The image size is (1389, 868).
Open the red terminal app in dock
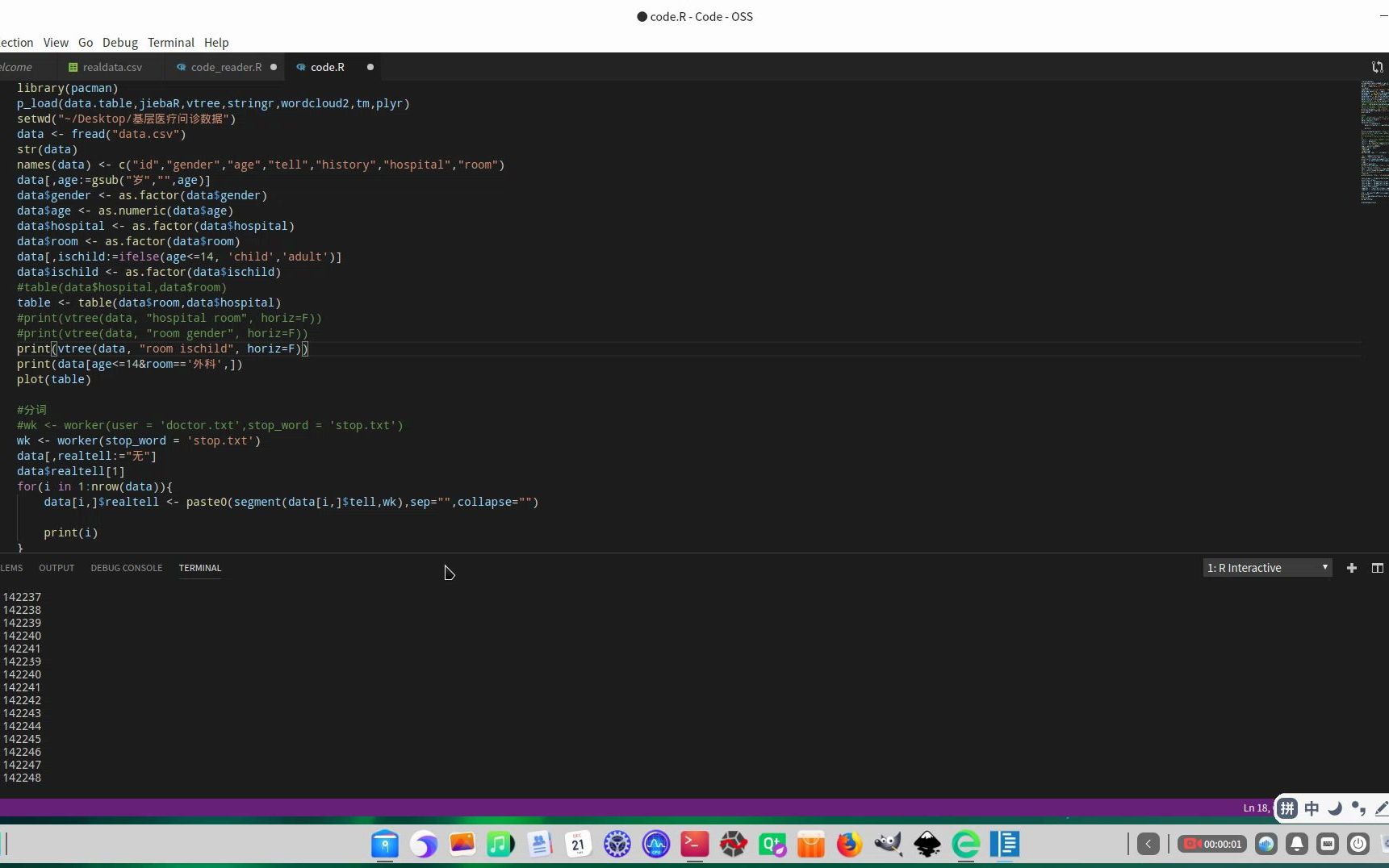pyautogui.click(x=695, y=845)
